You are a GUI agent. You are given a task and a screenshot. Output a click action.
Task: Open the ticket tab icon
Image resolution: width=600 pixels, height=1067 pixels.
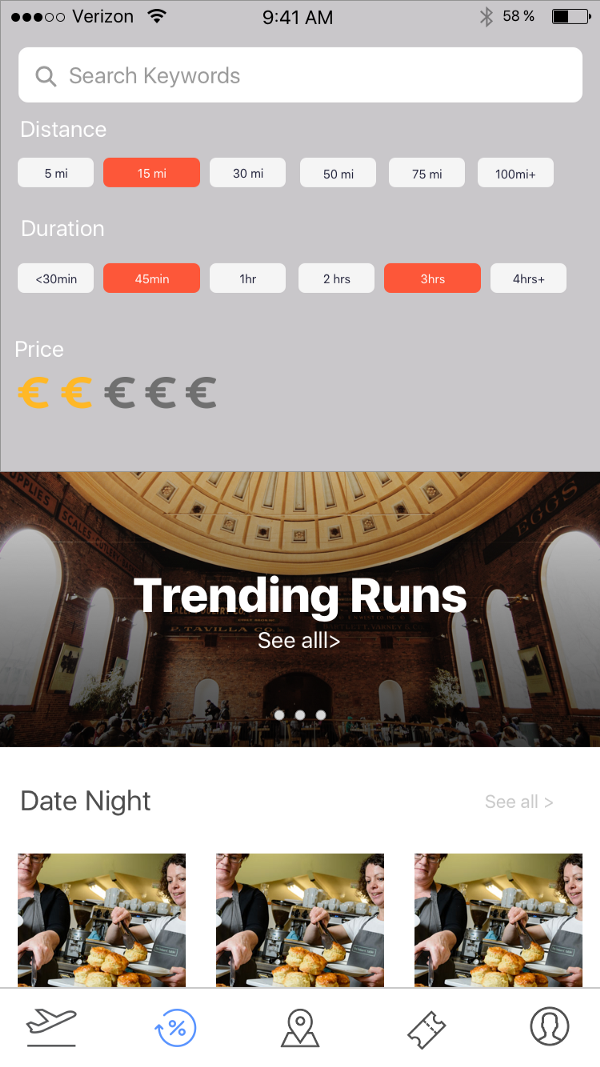tap(427, 1028)
